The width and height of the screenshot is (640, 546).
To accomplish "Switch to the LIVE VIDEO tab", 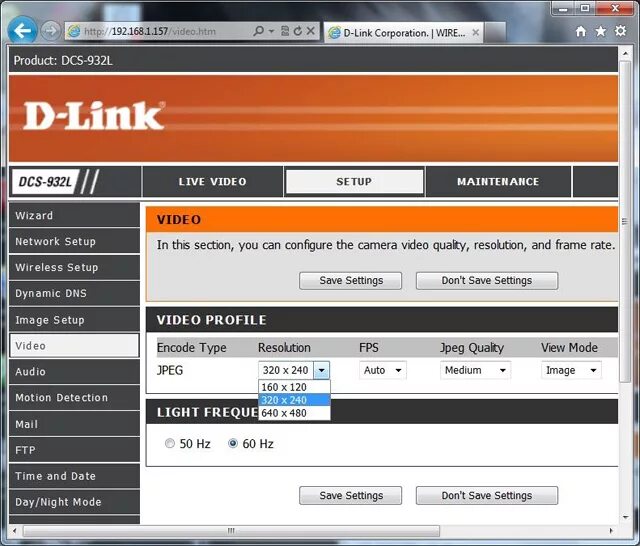I will point(212,182).
